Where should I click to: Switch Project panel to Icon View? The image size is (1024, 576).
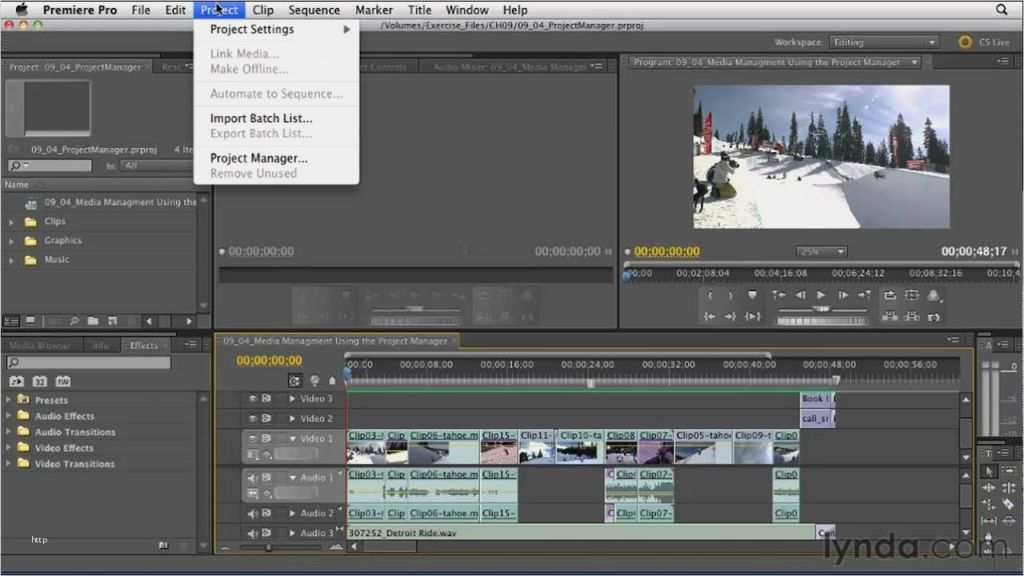[29, 320]
